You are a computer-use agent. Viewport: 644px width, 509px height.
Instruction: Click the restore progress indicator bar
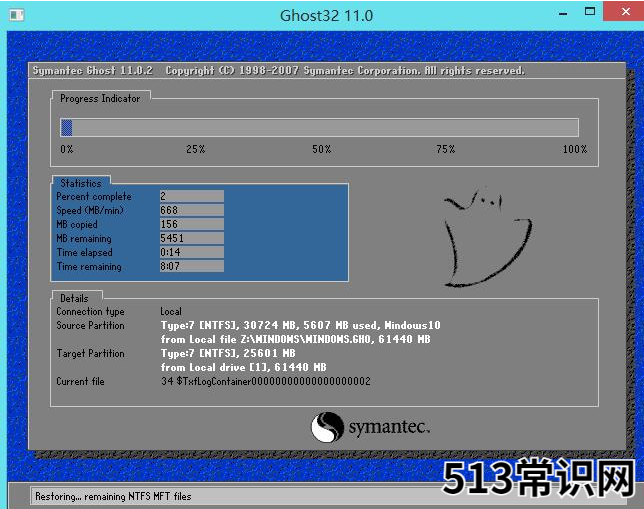[319, 127]
